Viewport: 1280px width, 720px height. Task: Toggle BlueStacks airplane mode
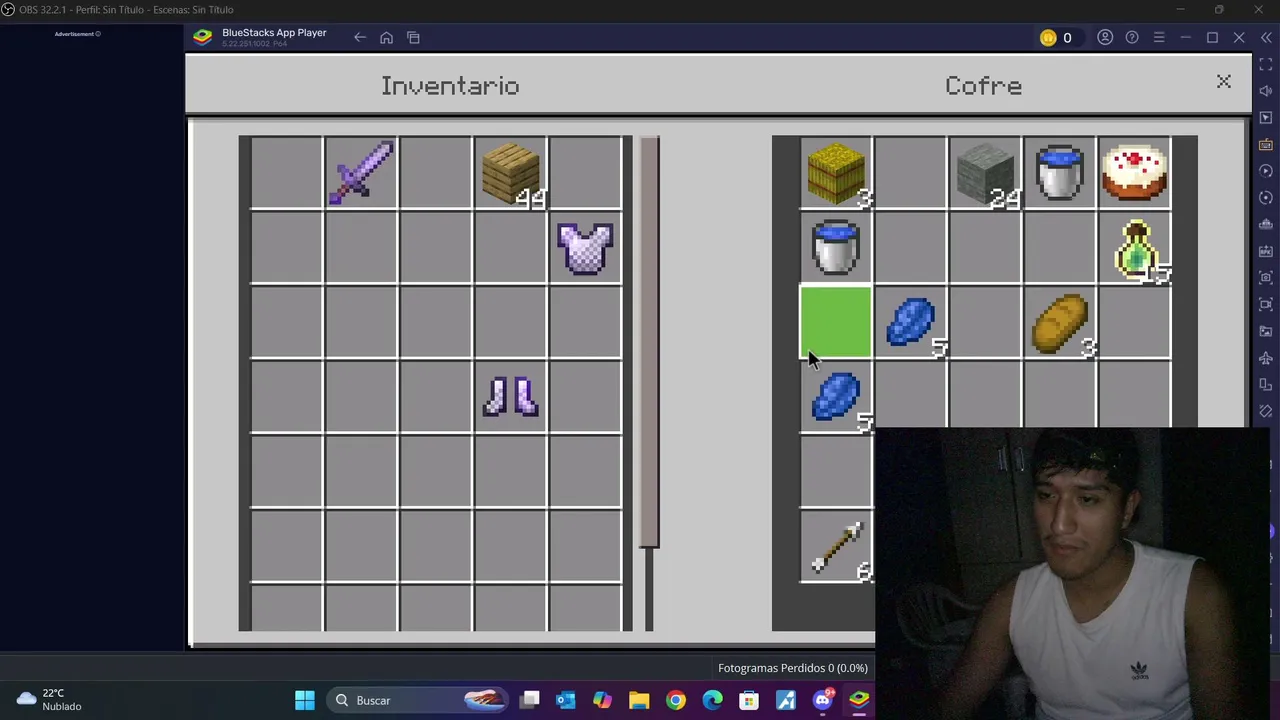click(1266, 358)
